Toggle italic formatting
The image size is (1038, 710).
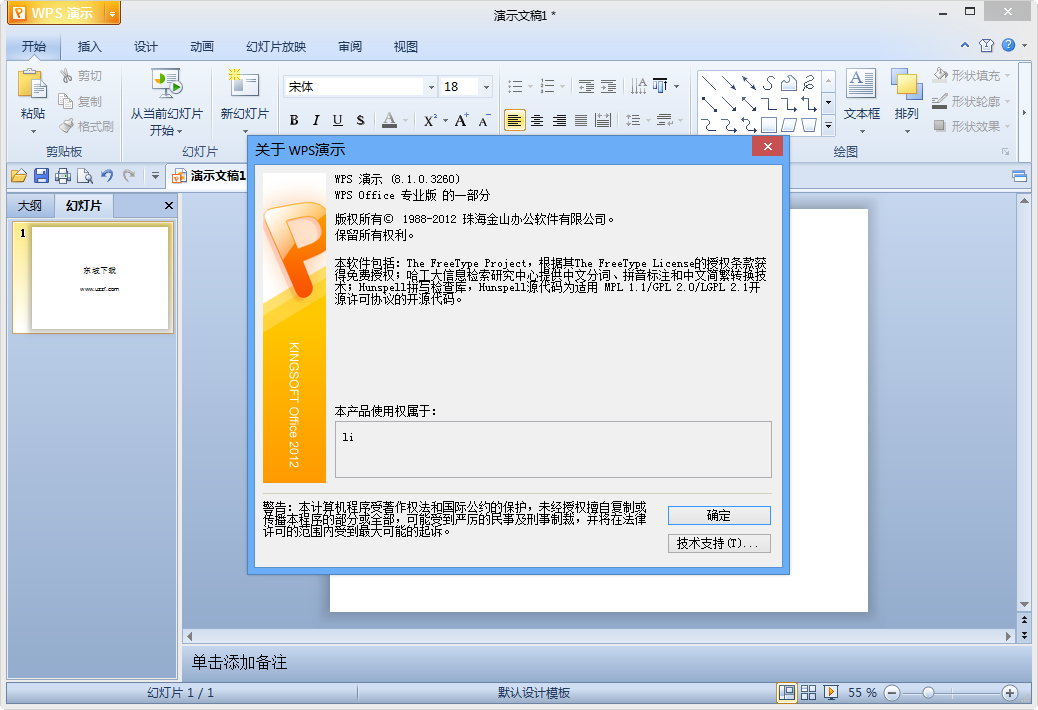click(x=315, y=120)
